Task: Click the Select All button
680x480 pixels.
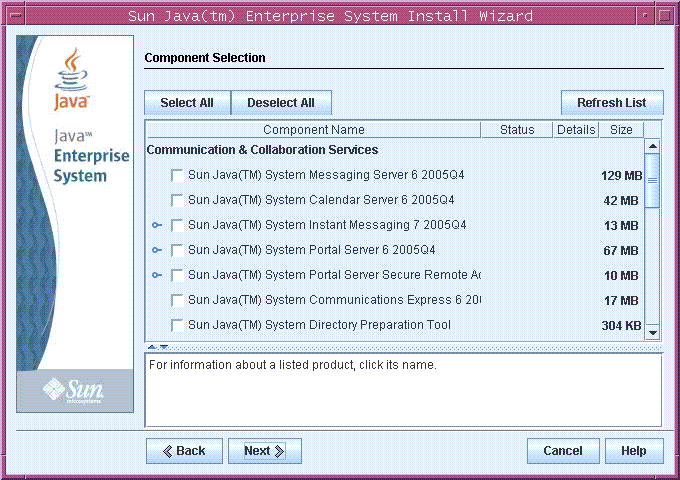Action: point(187,103)
